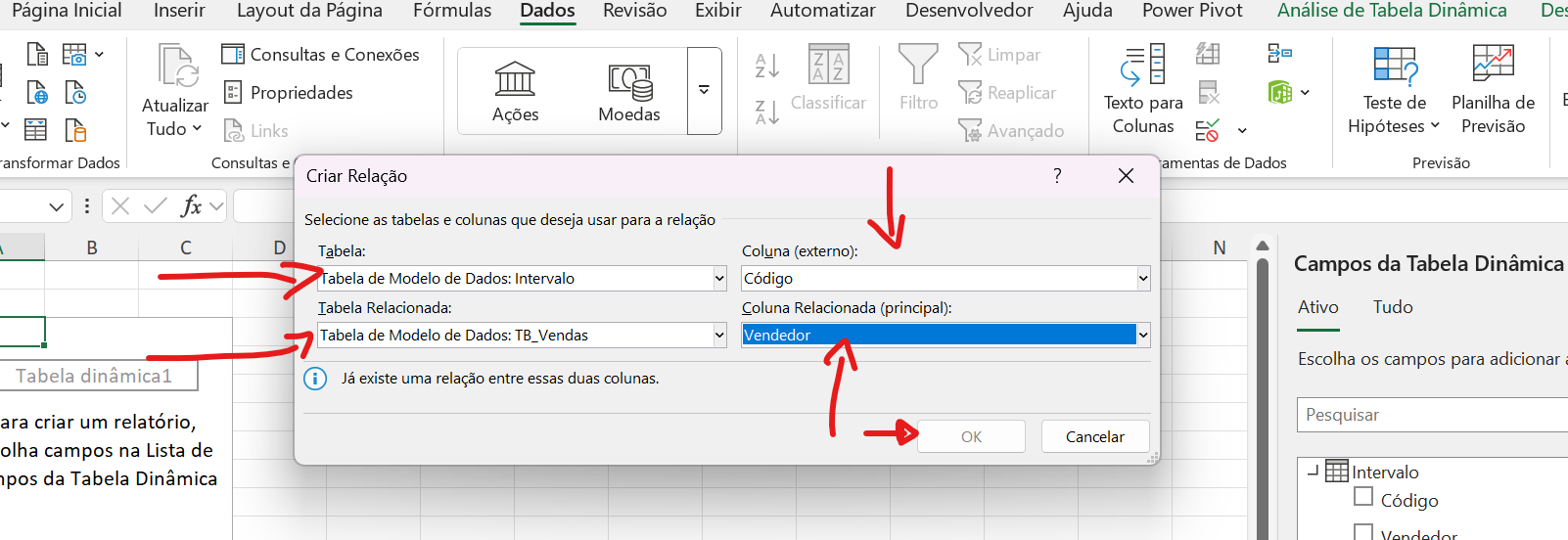This screenshot has height=540, width=1568.
Task: Expand the data types gallery arrow
Action: tap(705, 91)
